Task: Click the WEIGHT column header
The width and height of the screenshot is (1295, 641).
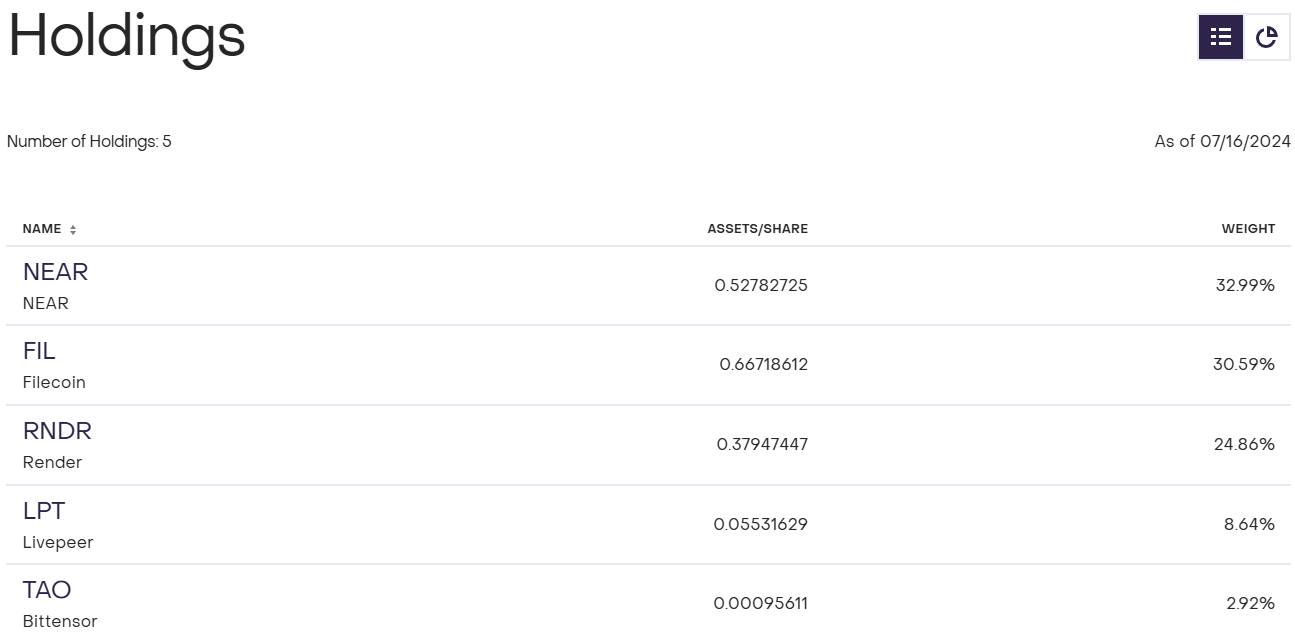Action: coord(1248,229)
